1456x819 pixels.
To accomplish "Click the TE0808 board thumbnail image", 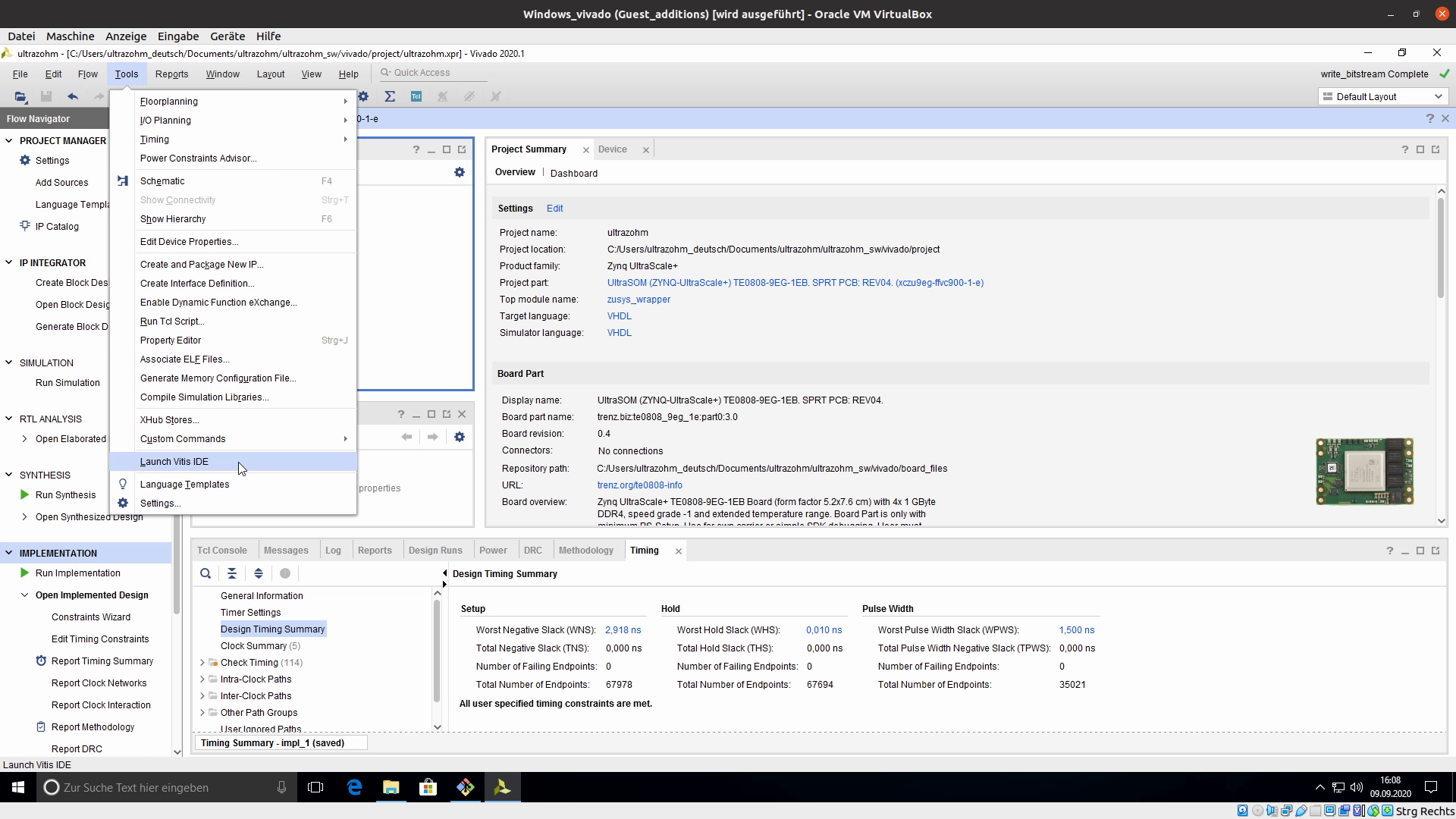I will click(x=1364, y=472).
